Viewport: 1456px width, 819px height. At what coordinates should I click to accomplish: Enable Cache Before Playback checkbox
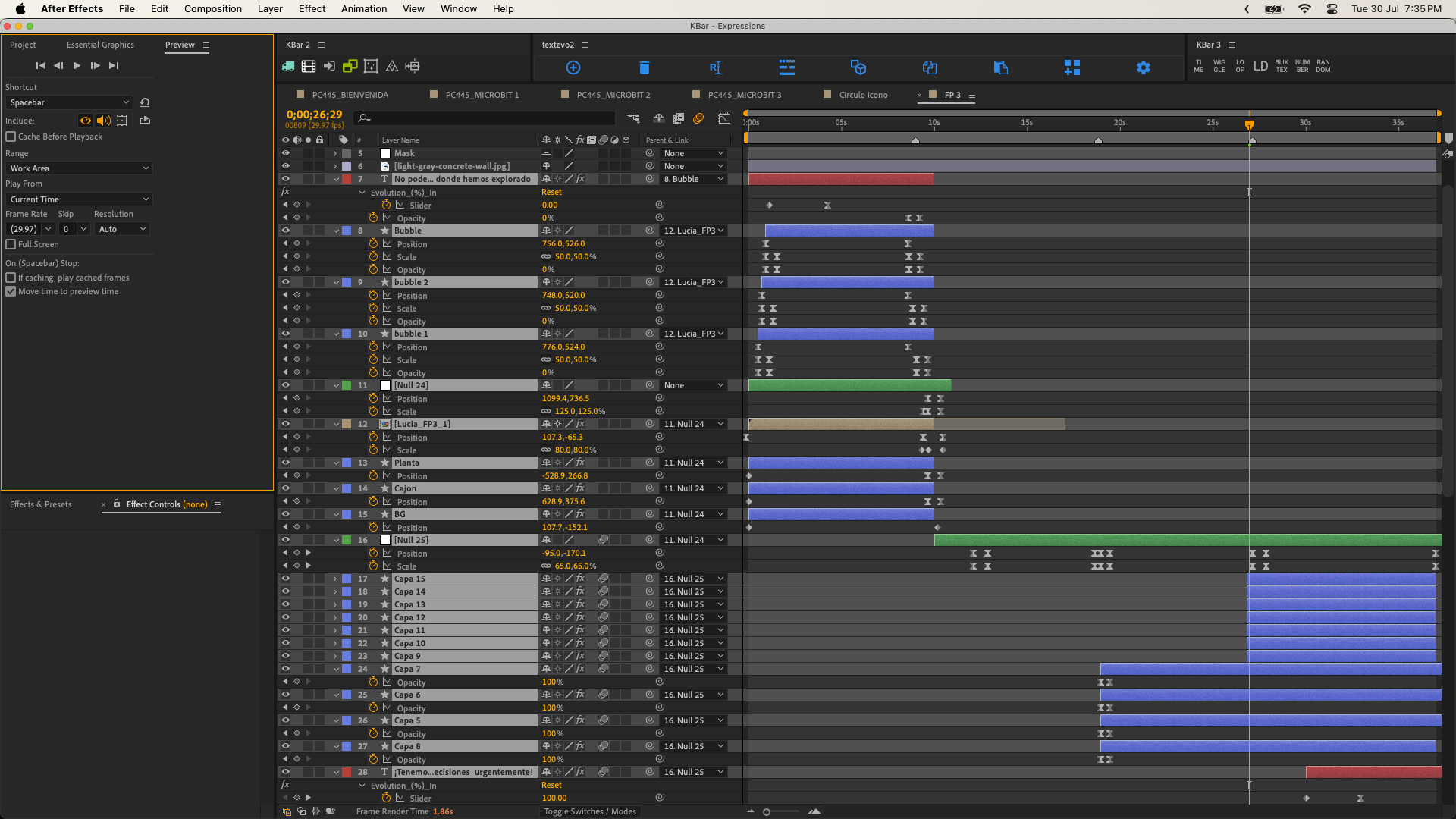(11, 136)
